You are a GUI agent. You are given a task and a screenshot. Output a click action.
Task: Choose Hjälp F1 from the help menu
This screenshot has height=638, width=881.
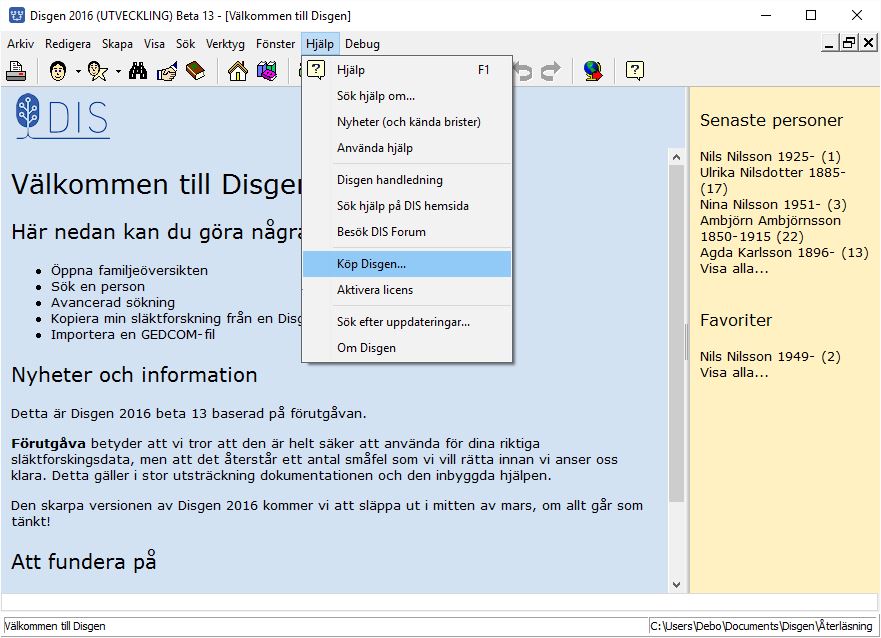tap(407, 70)
